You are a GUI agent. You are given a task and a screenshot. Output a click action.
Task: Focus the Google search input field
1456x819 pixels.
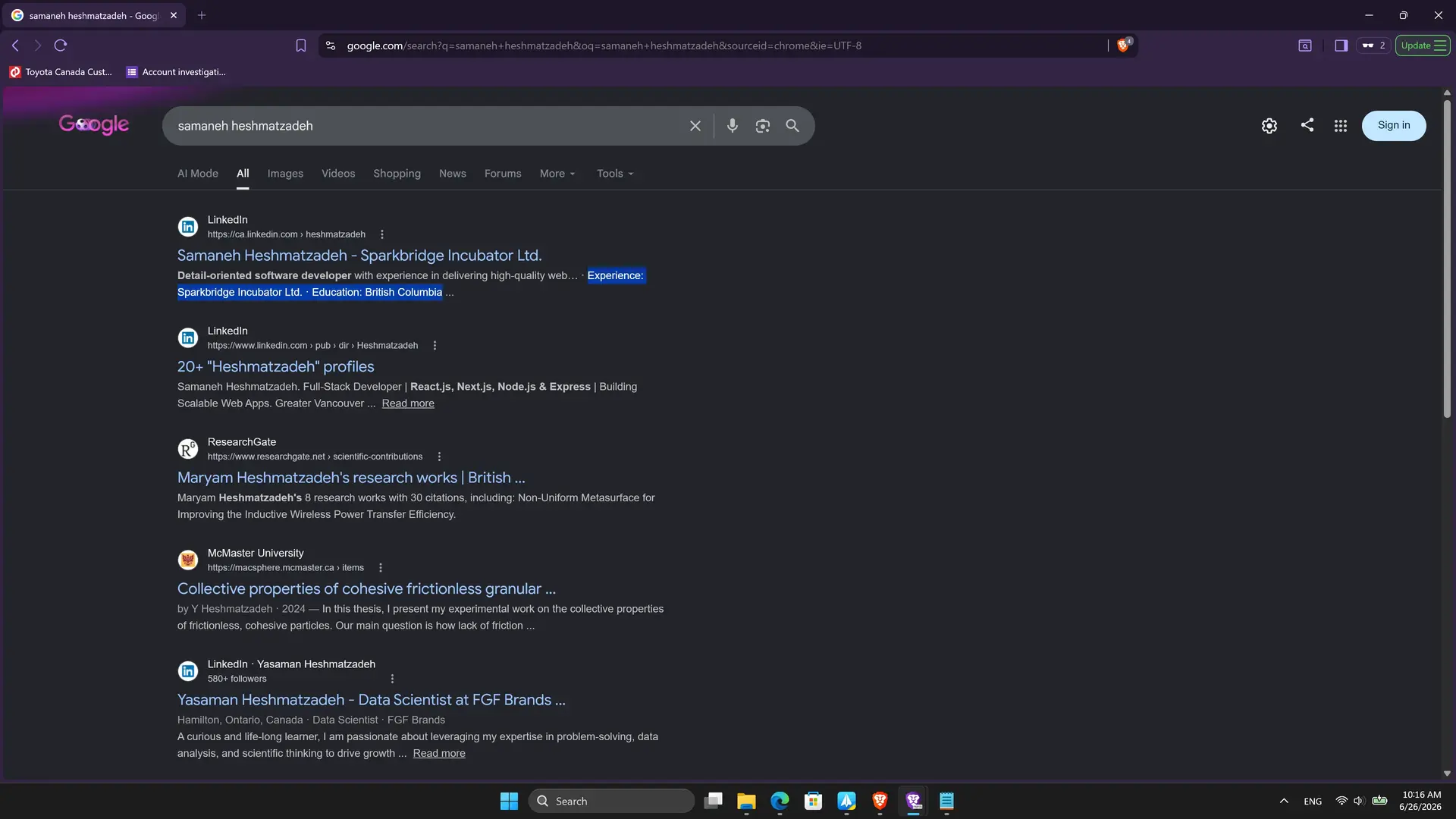click(428, 126)
